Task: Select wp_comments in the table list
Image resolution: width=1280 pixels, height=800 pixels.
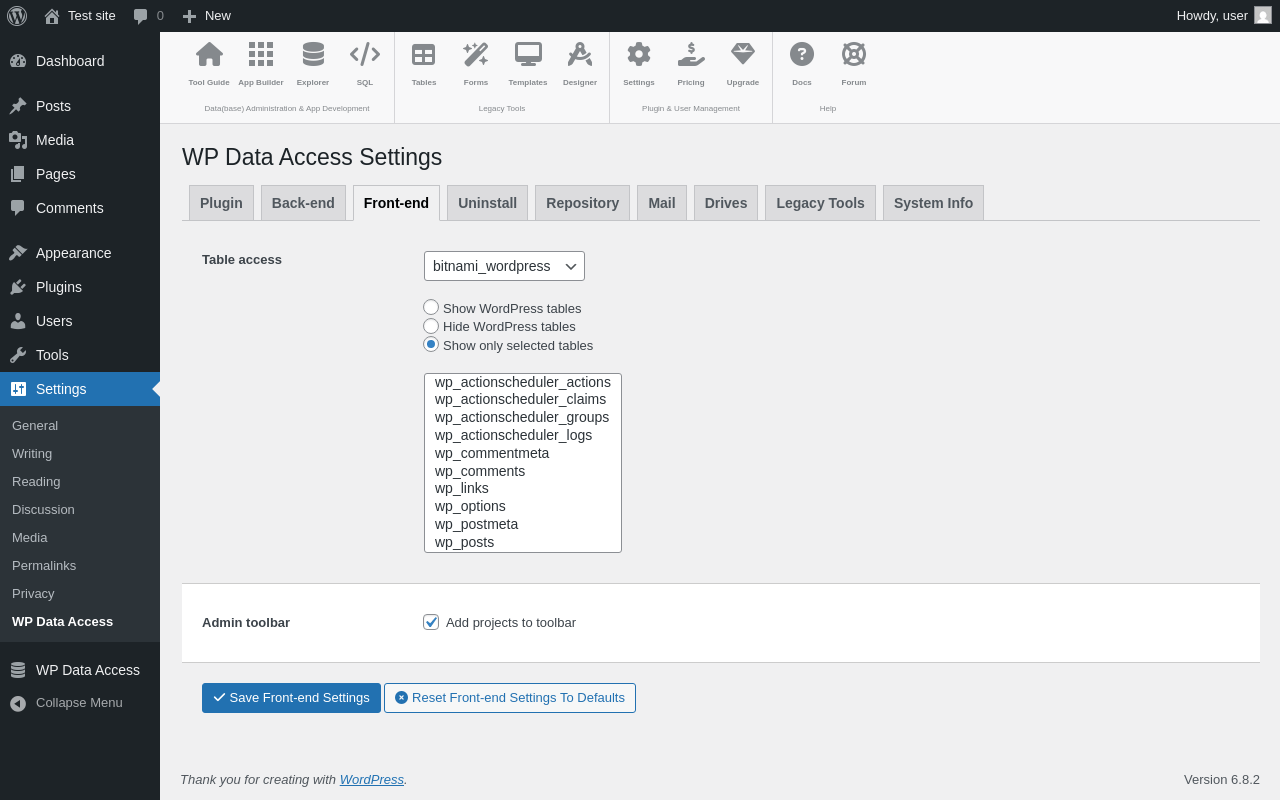Action: click(x=522, y=471)
